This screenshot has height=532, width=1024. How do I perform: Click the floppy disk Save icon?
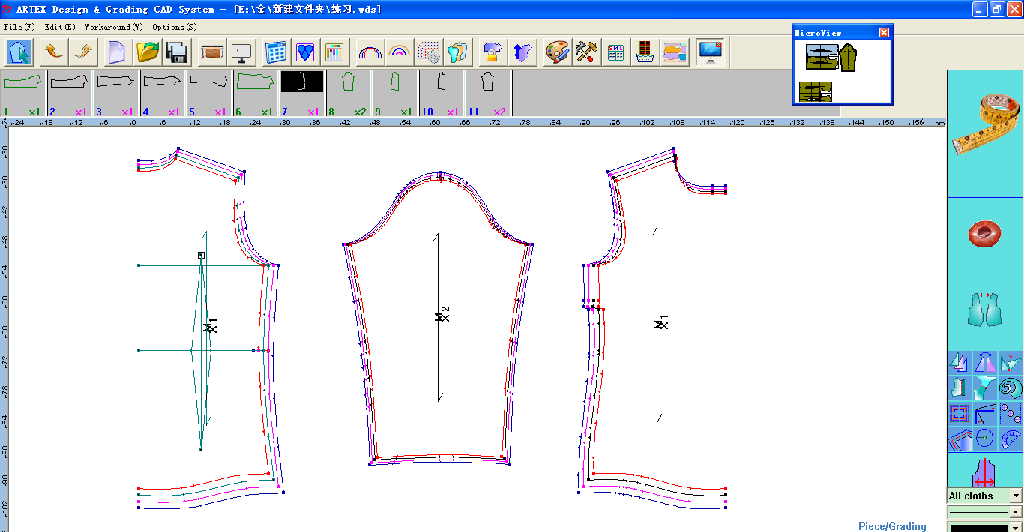tap(177, 51)
